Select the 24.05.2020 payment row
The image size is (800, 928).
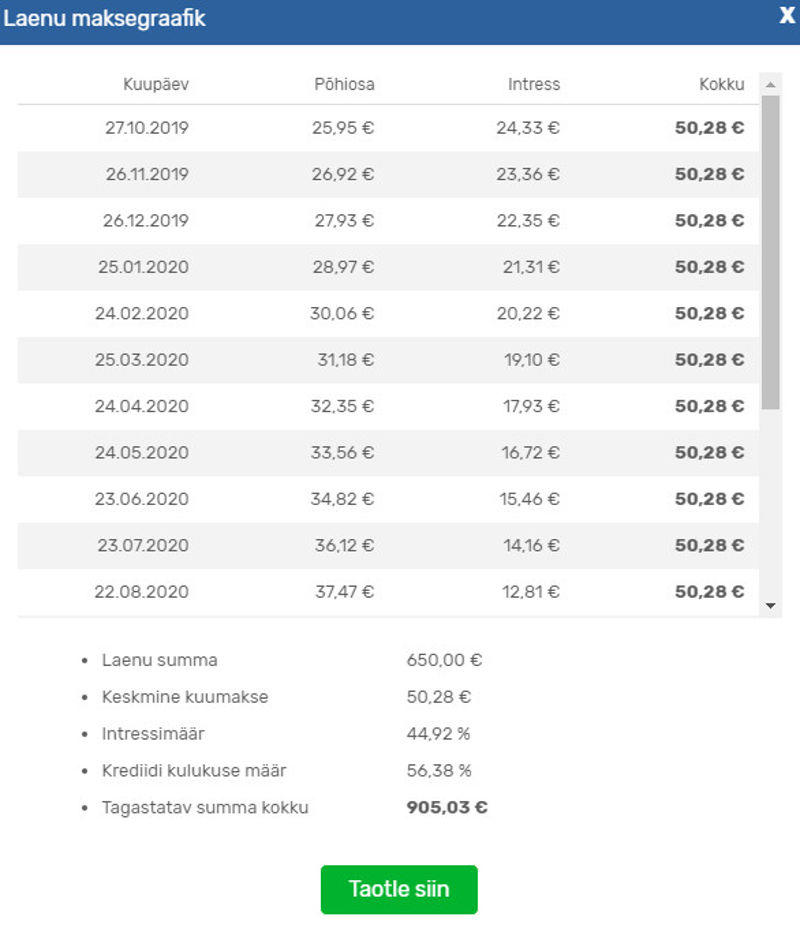coord(388,453)
